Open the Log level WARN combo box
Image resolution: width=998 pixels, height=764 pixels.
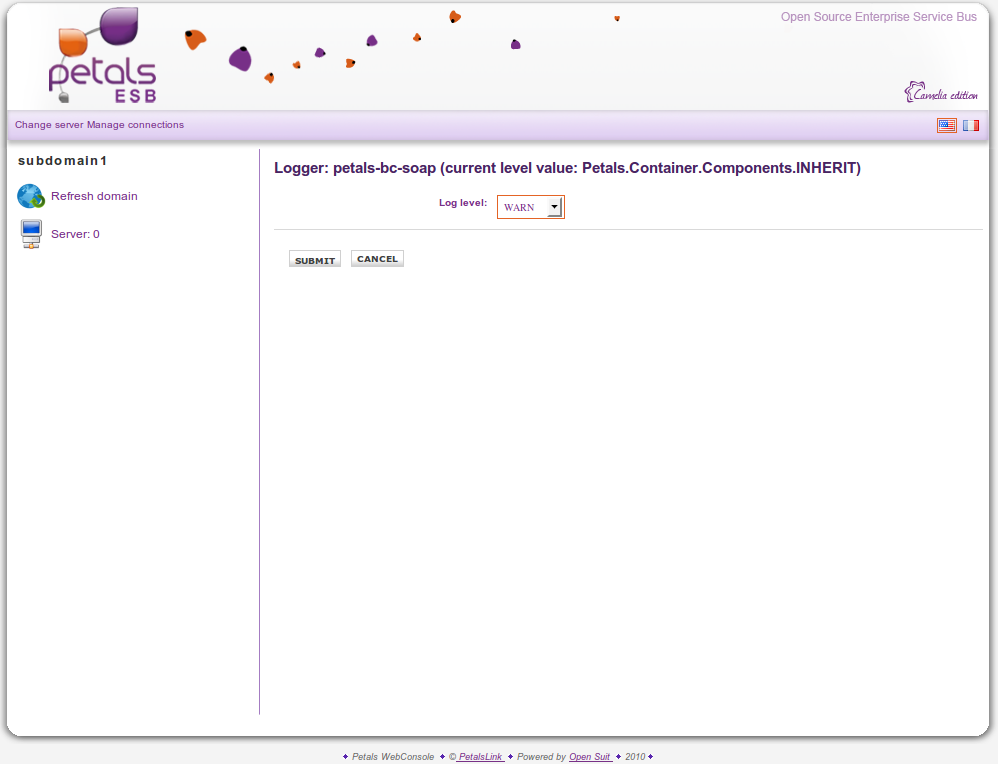click(x=523, y=207)
